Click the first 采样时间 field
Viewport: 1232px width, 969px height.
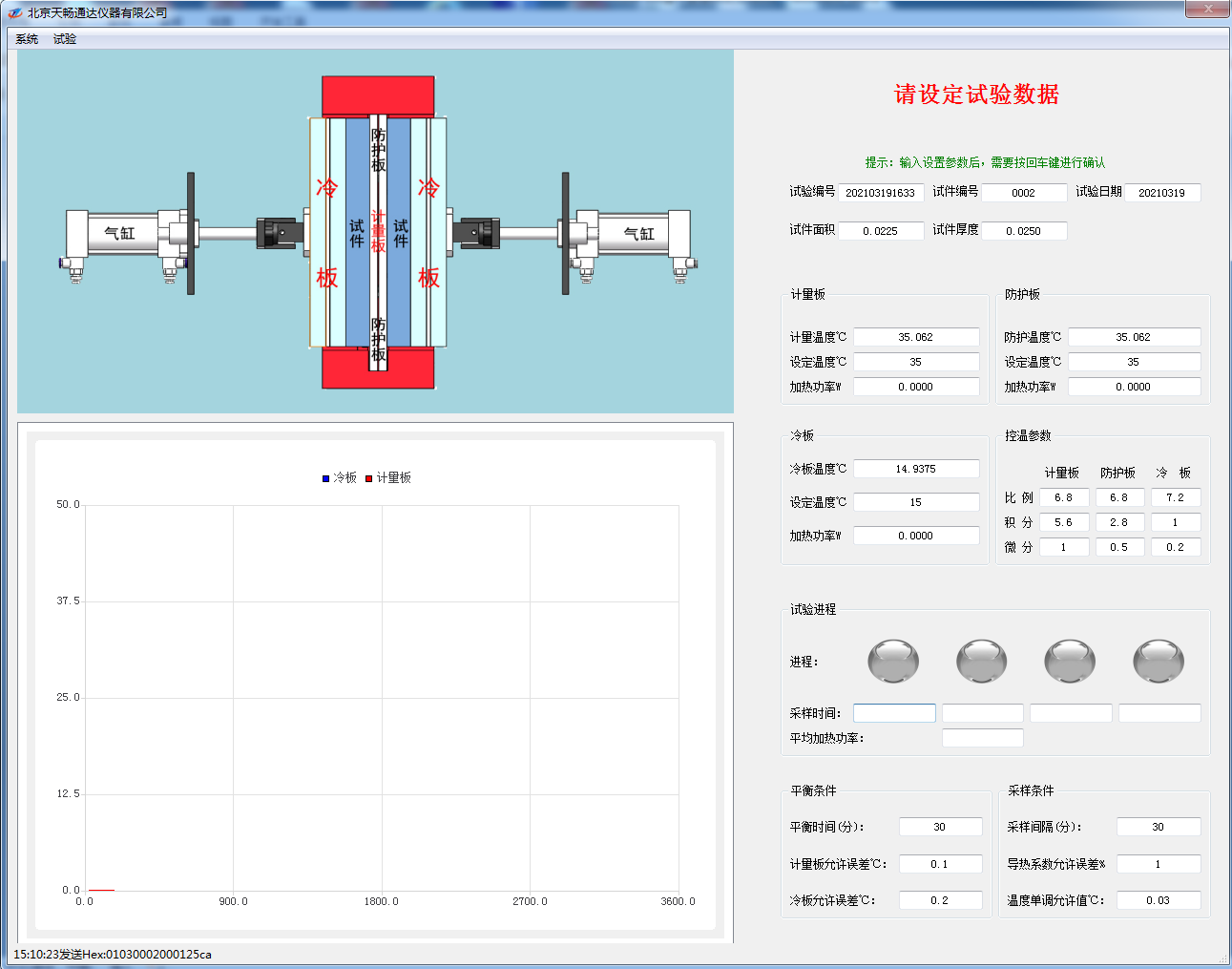(894, 713)
